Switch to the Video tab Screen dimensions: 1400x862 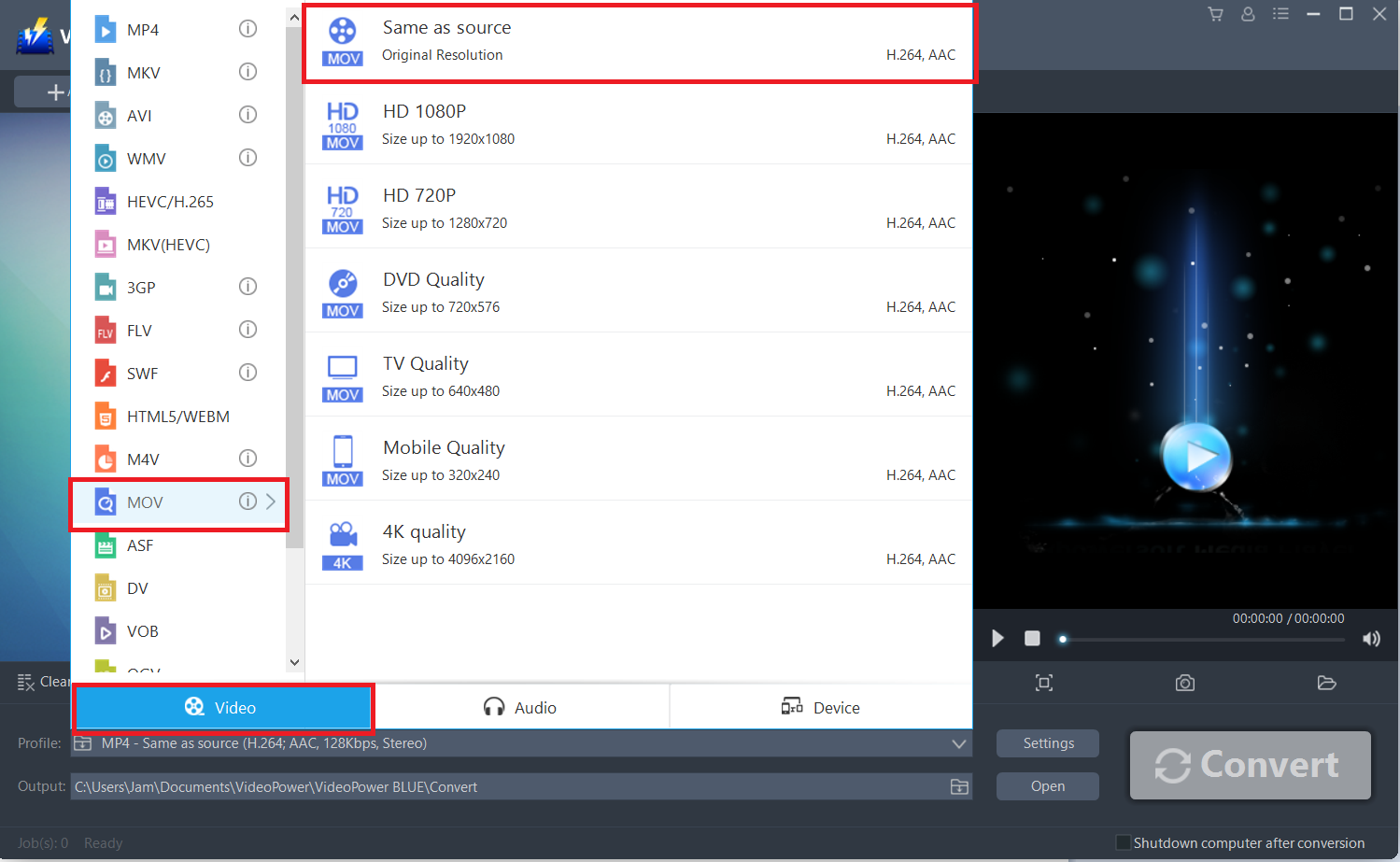click(x=223, y=707)
